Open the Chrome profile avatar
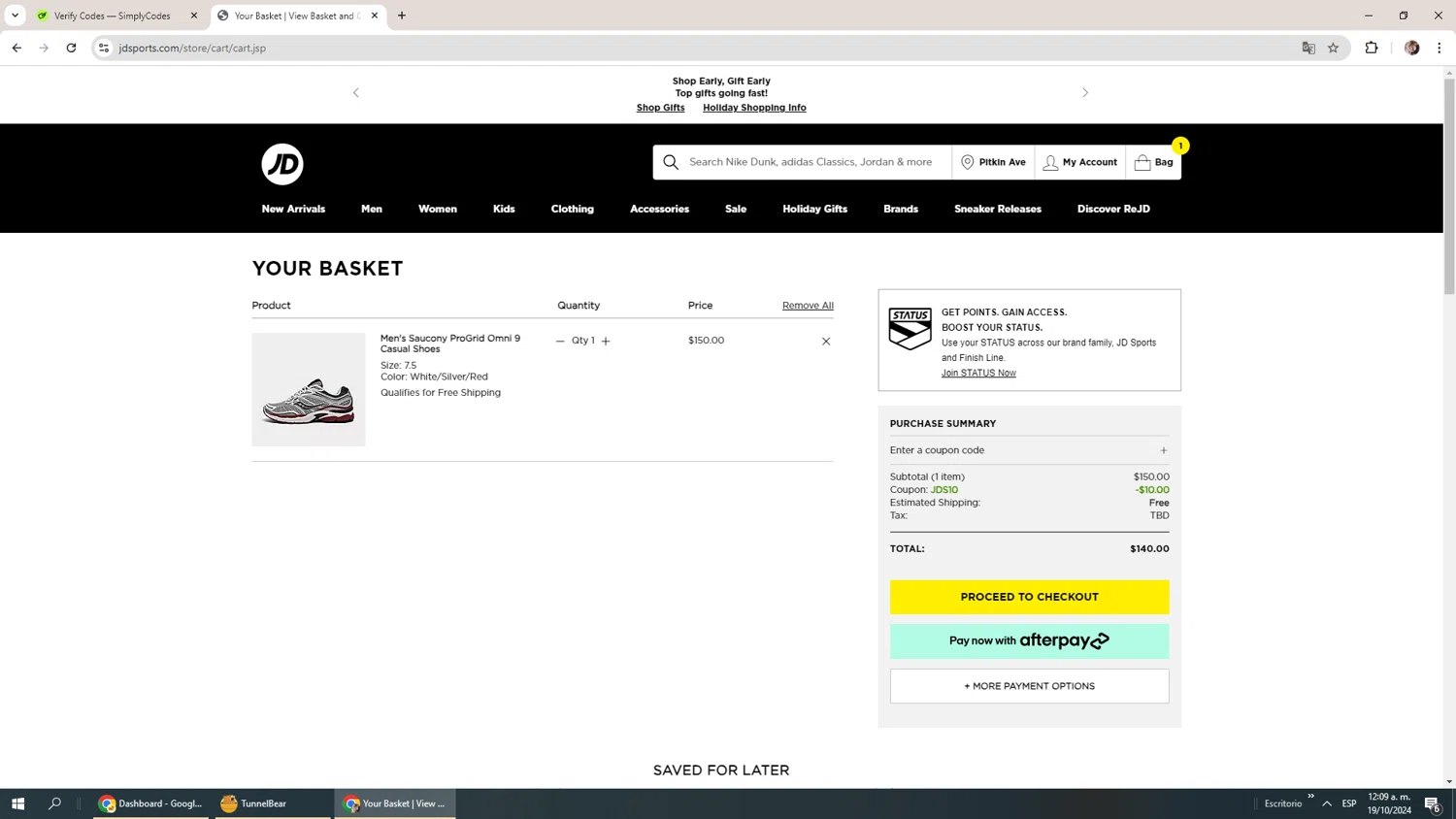This screenshot has width=1456, height=819. pyautogui.click(x=1412, y=48)
